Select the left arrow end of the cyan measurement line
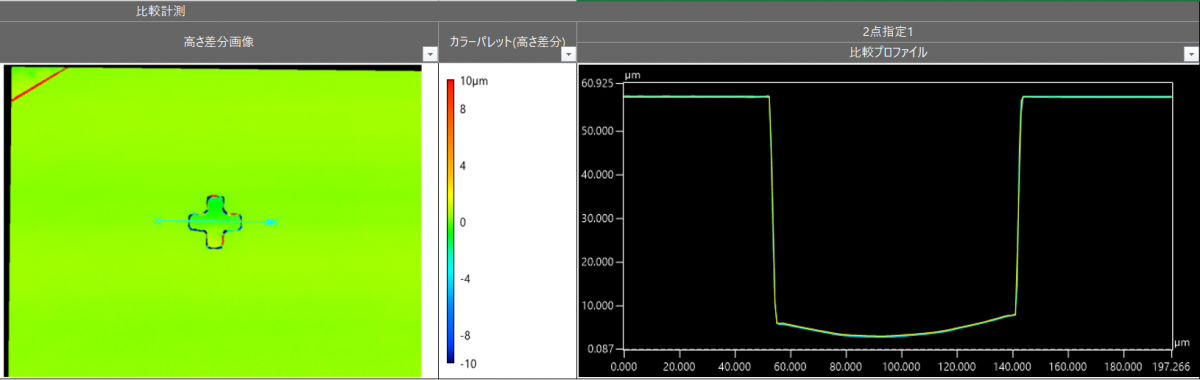This screenshot has width=1200, height=380. (158, 221)
